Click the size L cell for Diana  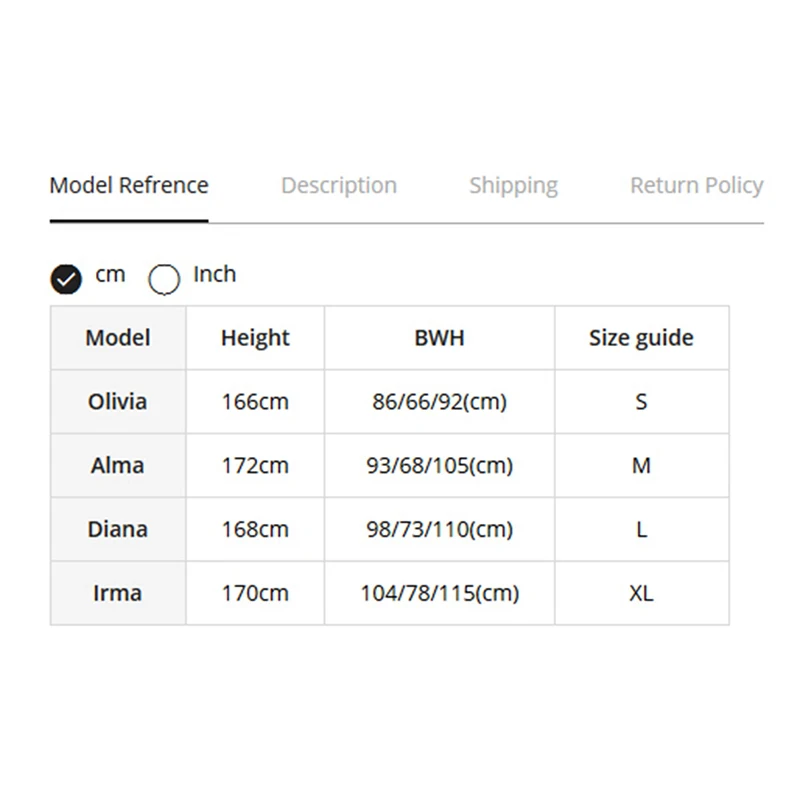[641, 529]
